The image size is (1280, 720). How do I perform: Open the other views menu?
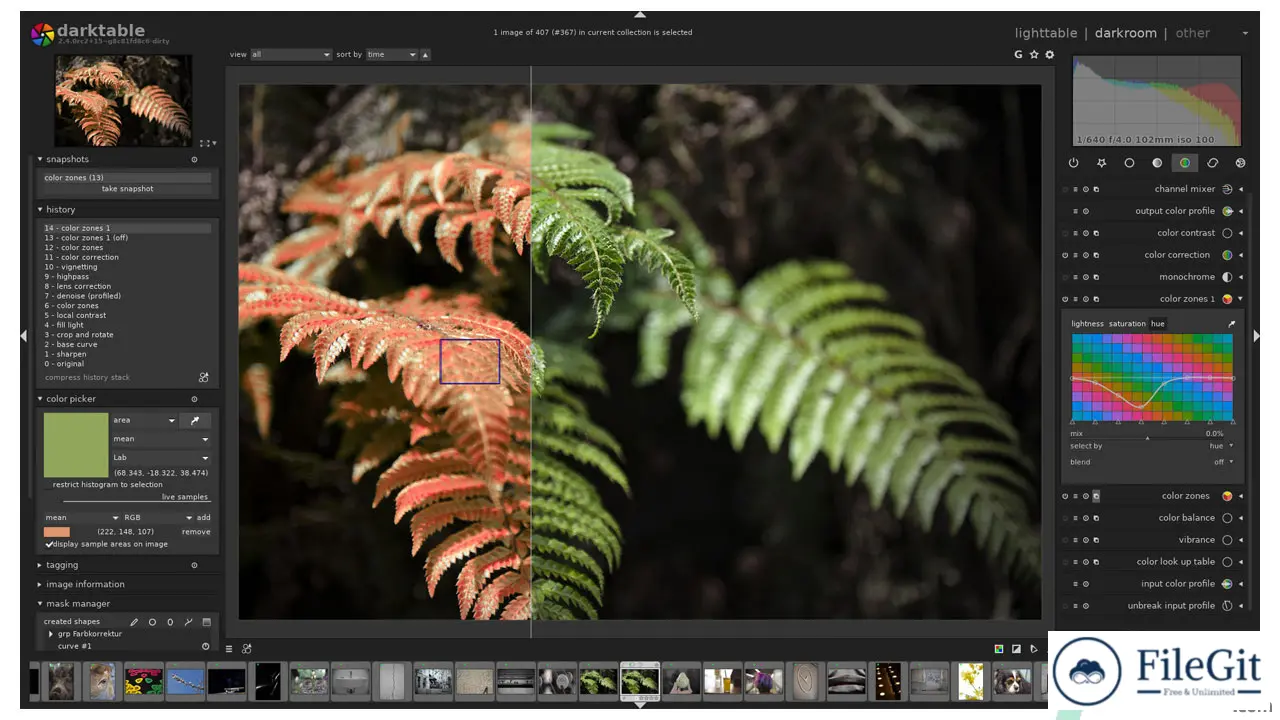(x=1193, y=33)
